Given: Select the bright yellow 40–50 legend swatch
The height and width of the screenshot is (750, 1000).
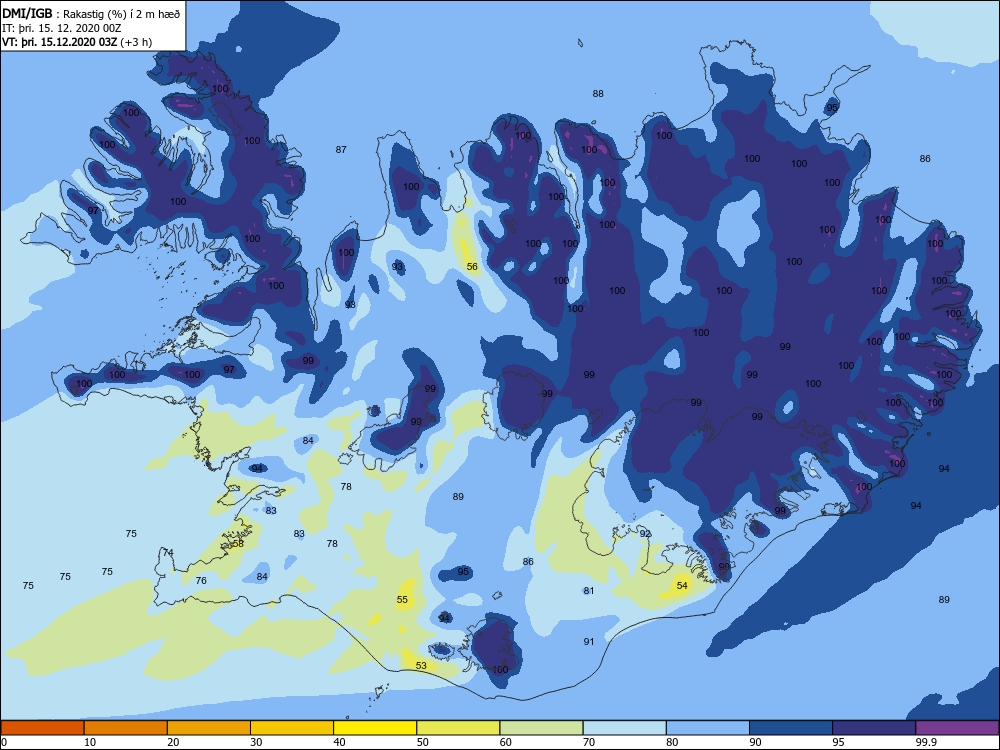Looking at the screenshot, I should coord(375,728).
